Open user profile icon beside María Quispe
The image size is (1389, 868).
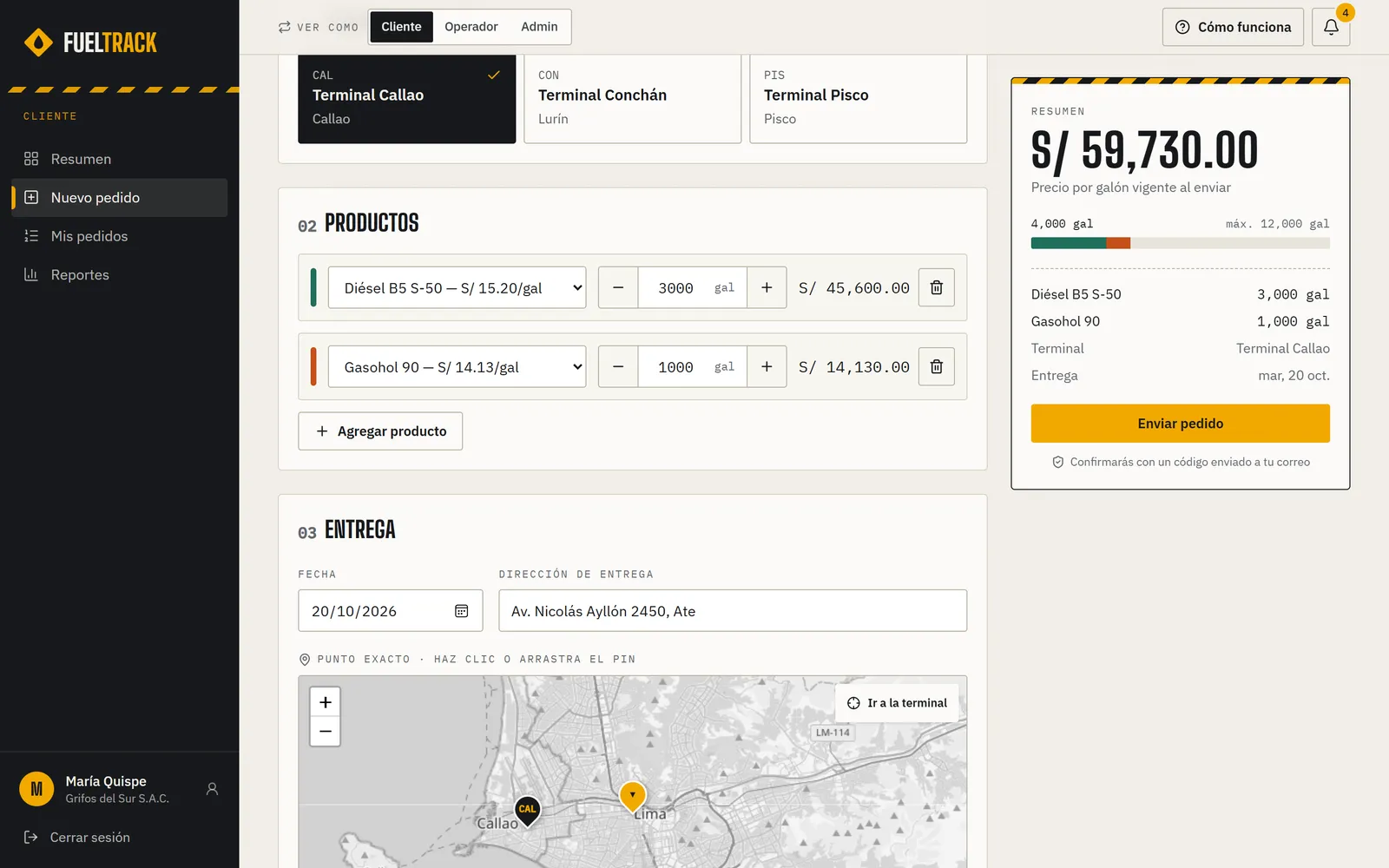tap(212, 789)
